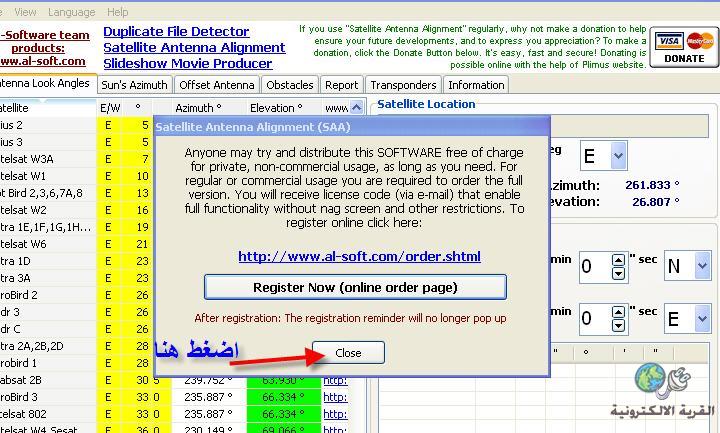Click the 26.807 ° elevation value
This screenshot has width=720, height=433.
click(655, 202)
